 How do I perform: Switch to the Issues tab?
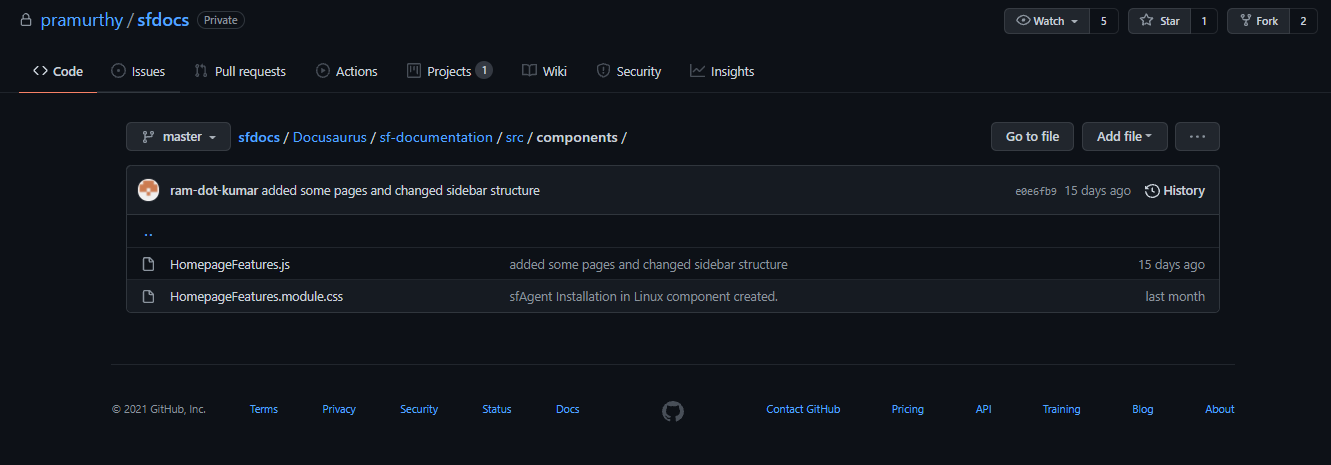(138, 71)
